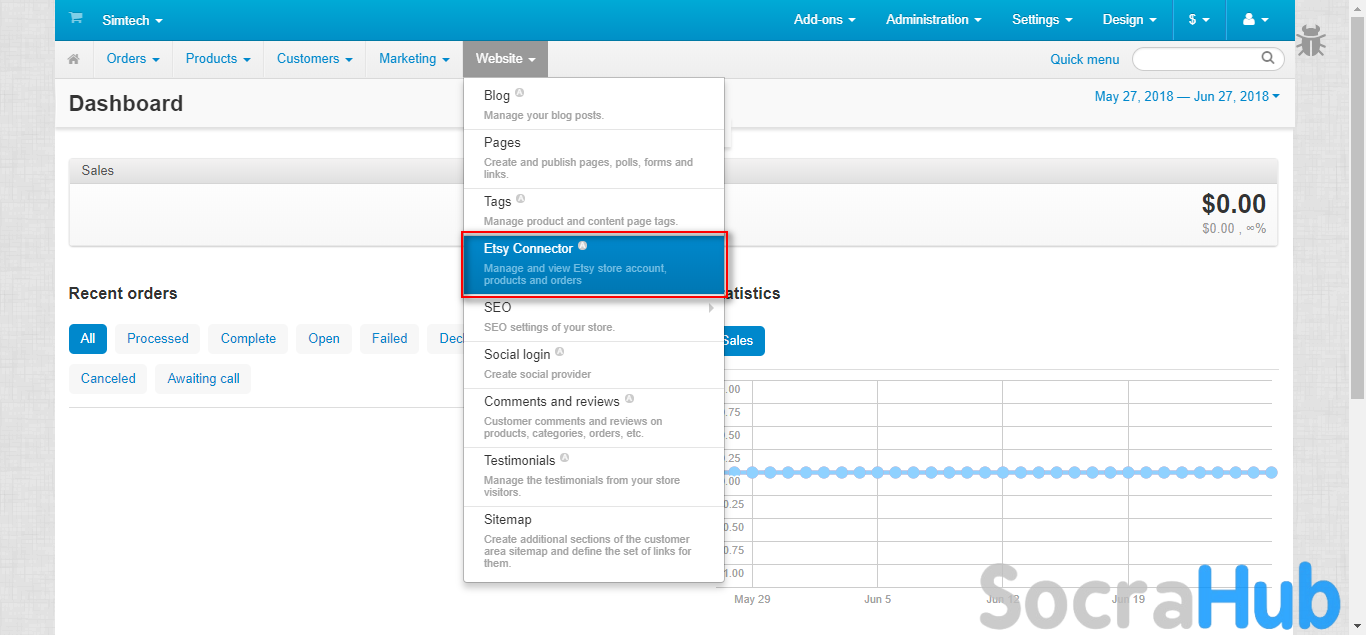Open the date range dropdown
The image size is (1366, 635).
click(x=1187, y=96)
